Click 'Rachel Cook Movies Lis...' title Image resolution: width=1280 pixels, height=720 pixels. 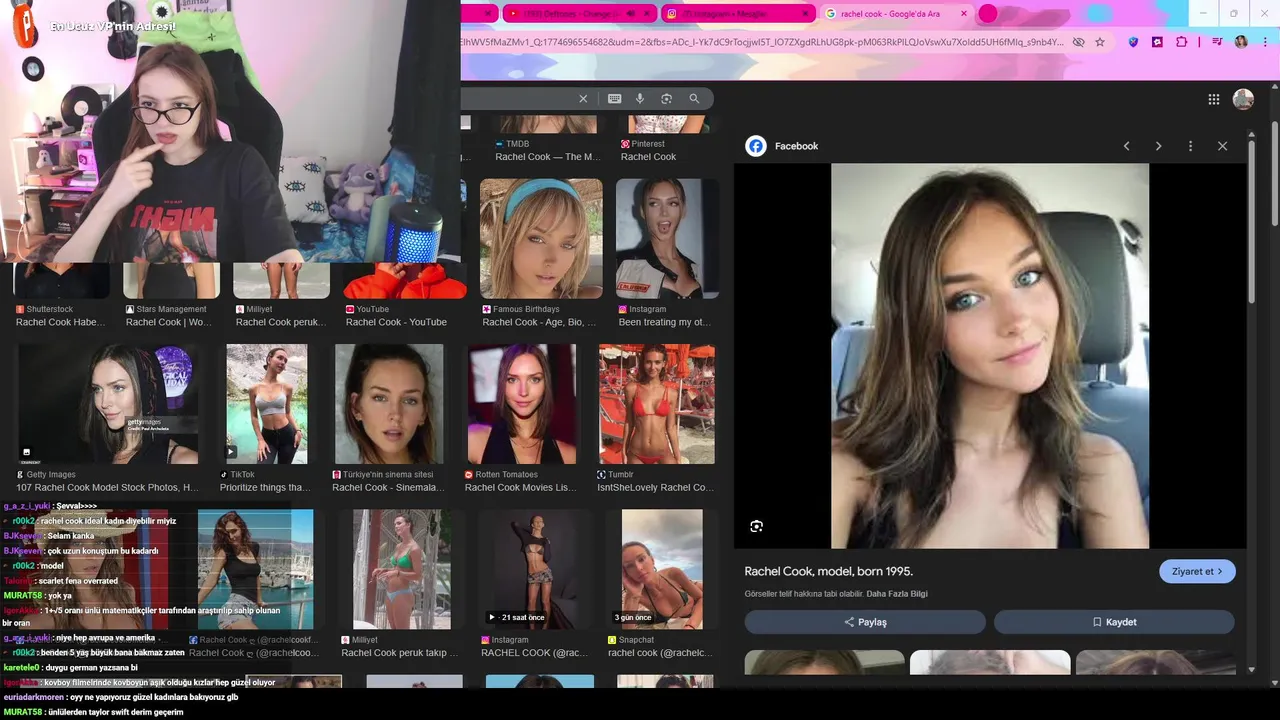tap(521, 488)
